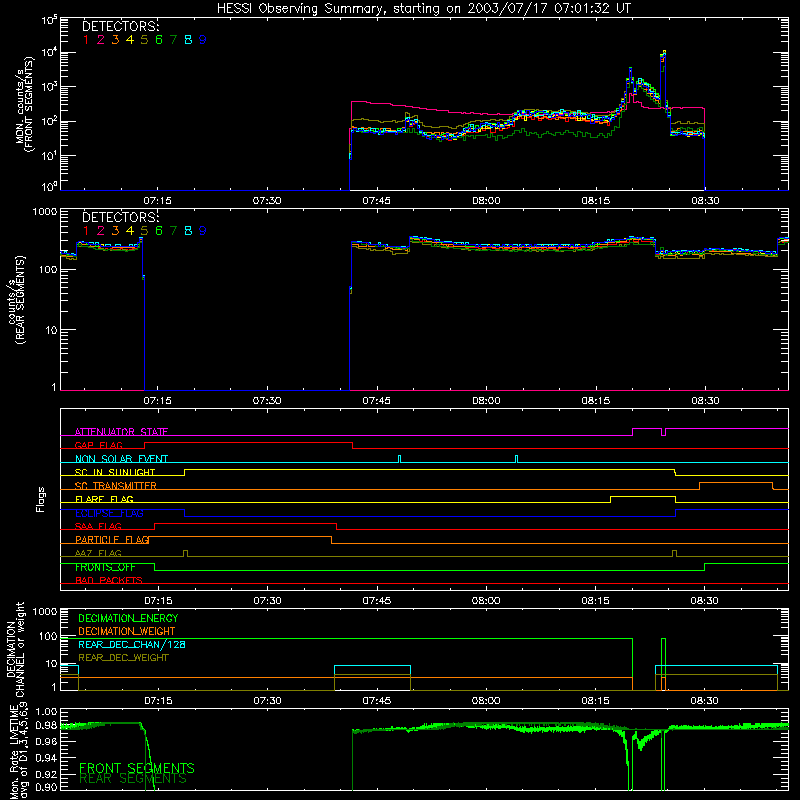Image resolution: width=800 pixels, height=800 pixels.
Task: Click the HESSI Observing Summary title
Action: click(424, 9)
